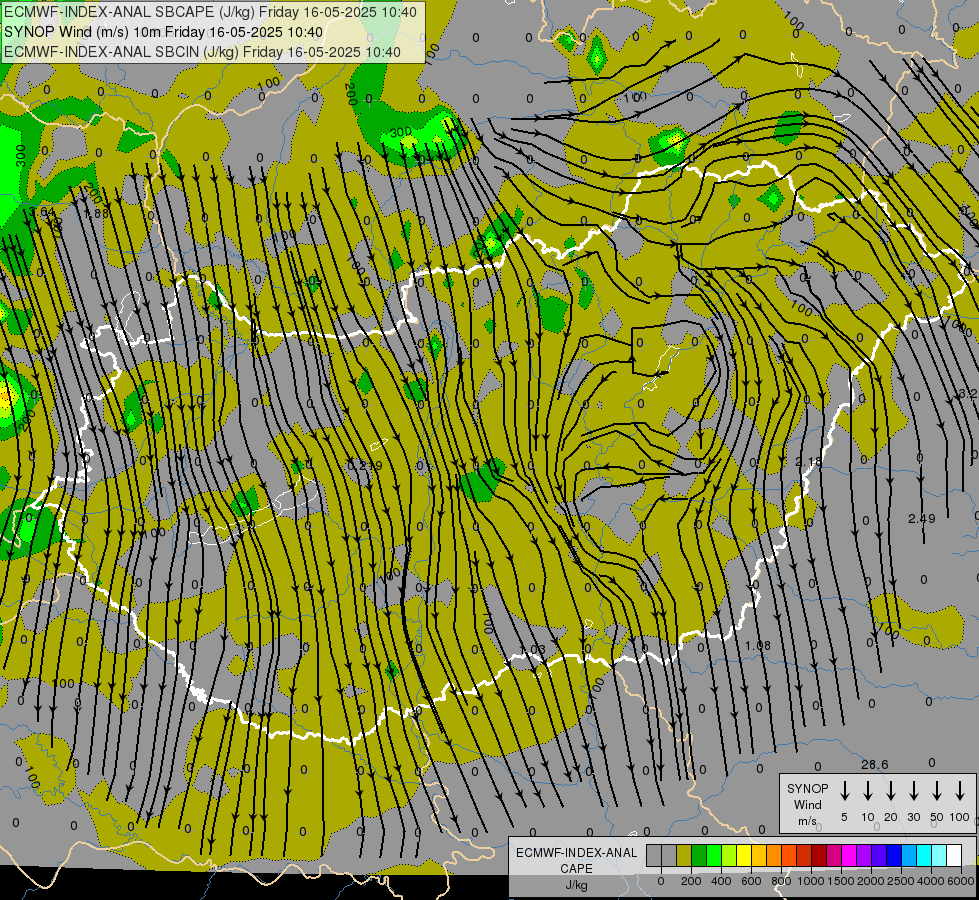
Task: Click the 'SYNOP' label in wind legend
Action: click(x=807, y=789)
